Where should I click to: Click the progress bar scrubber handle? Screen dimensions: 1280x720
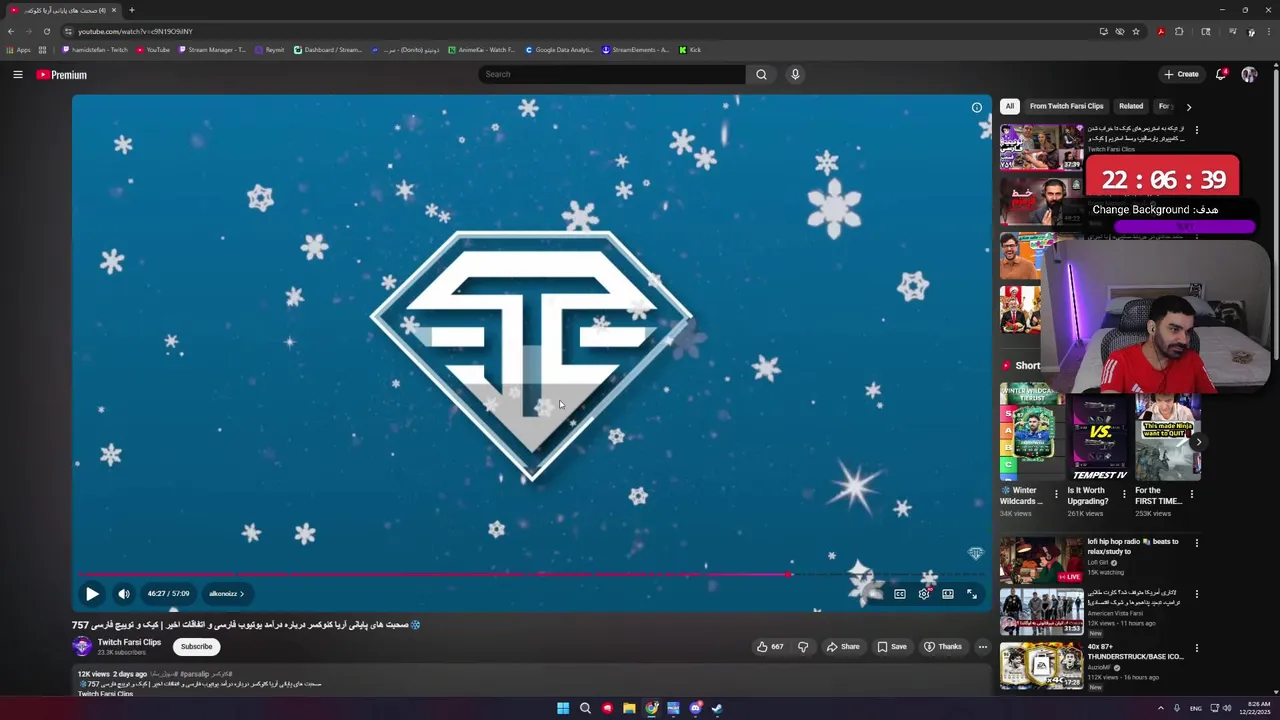point(790,574)
